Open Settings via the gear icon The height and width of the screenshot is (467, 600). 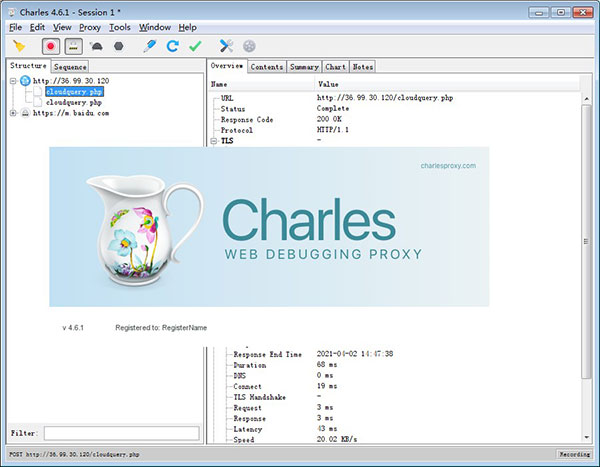coord(249,46)
